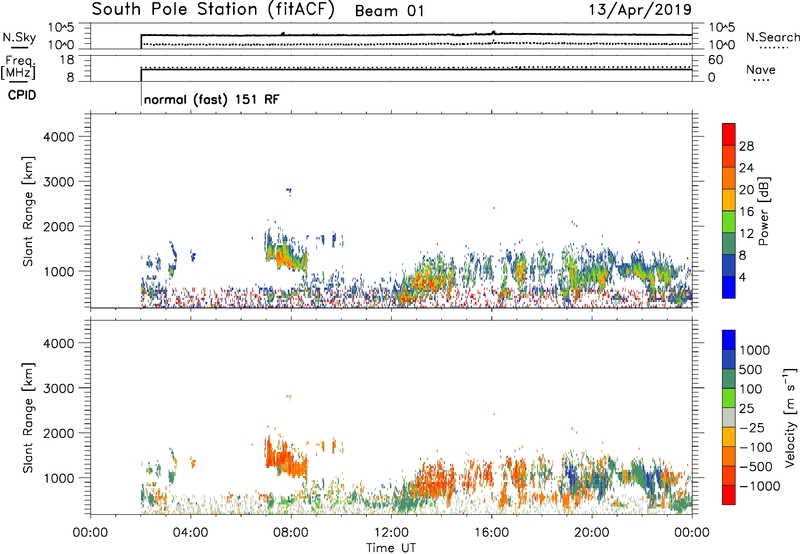Screen dimensions: 800x554
Task: Click the '08:00' time axis label
Action: click(x=291, y=533)
